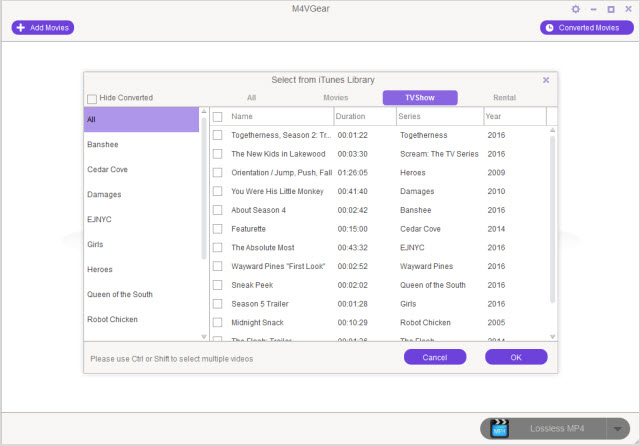This screenshot has height=446, width=640.
Task: Check the Featurette row checkbox
Action: (218, 229)
